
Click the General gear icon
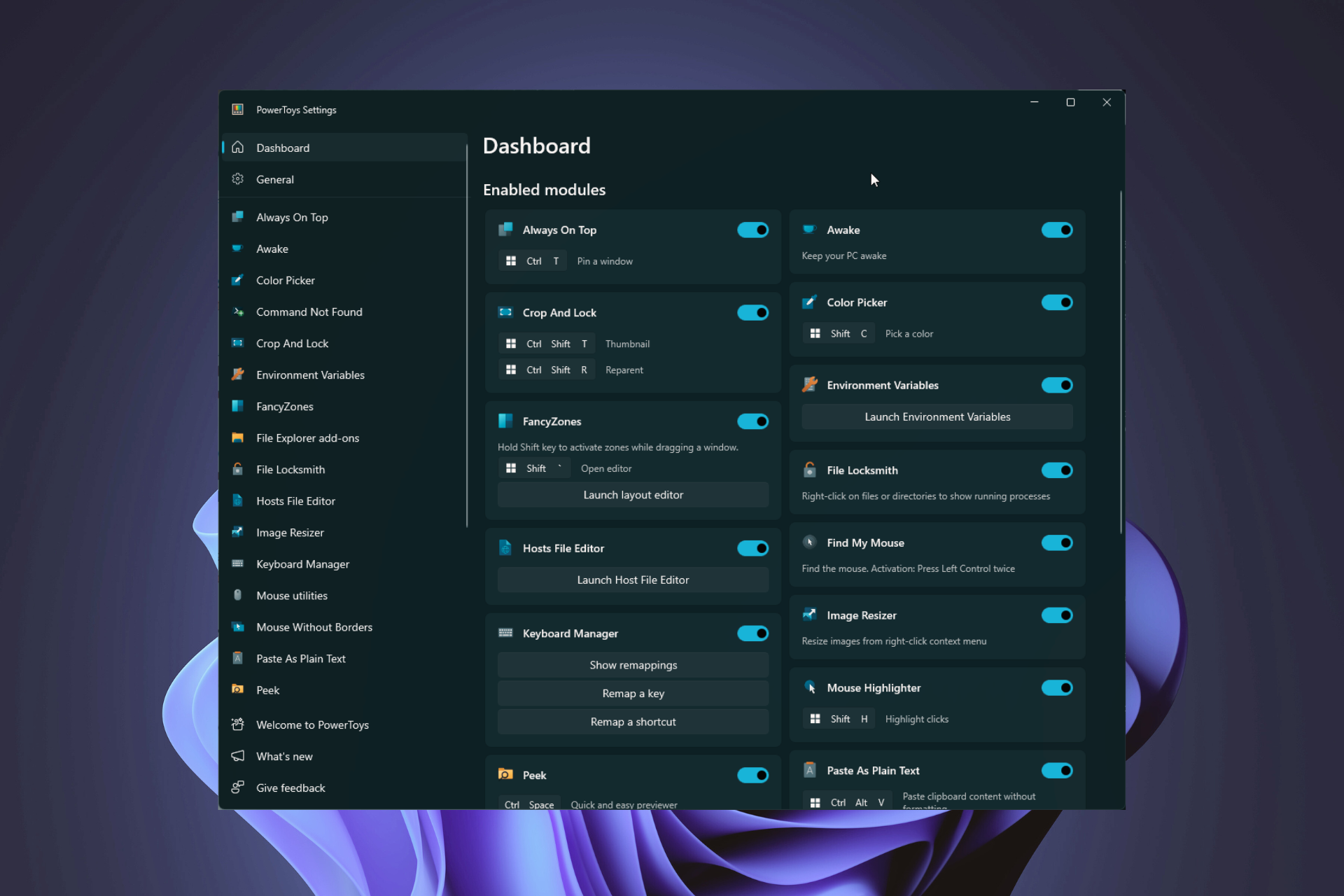point(238,179)
